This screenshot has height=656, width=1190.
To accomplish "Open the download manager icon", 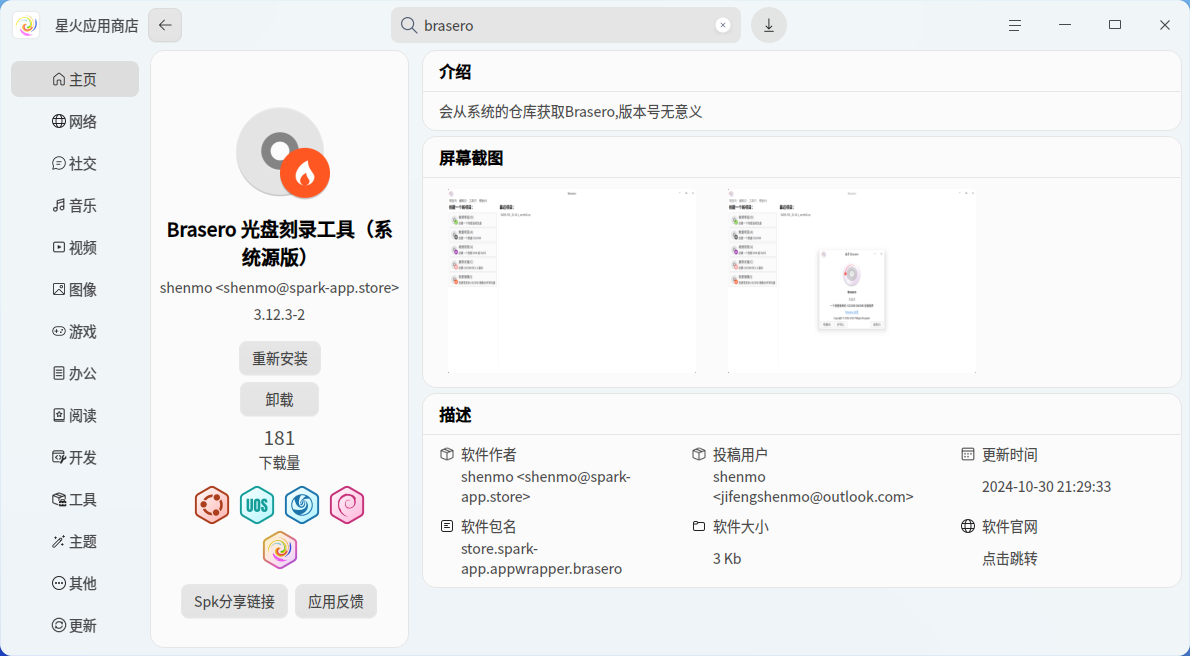I will (x=769, y=25).
